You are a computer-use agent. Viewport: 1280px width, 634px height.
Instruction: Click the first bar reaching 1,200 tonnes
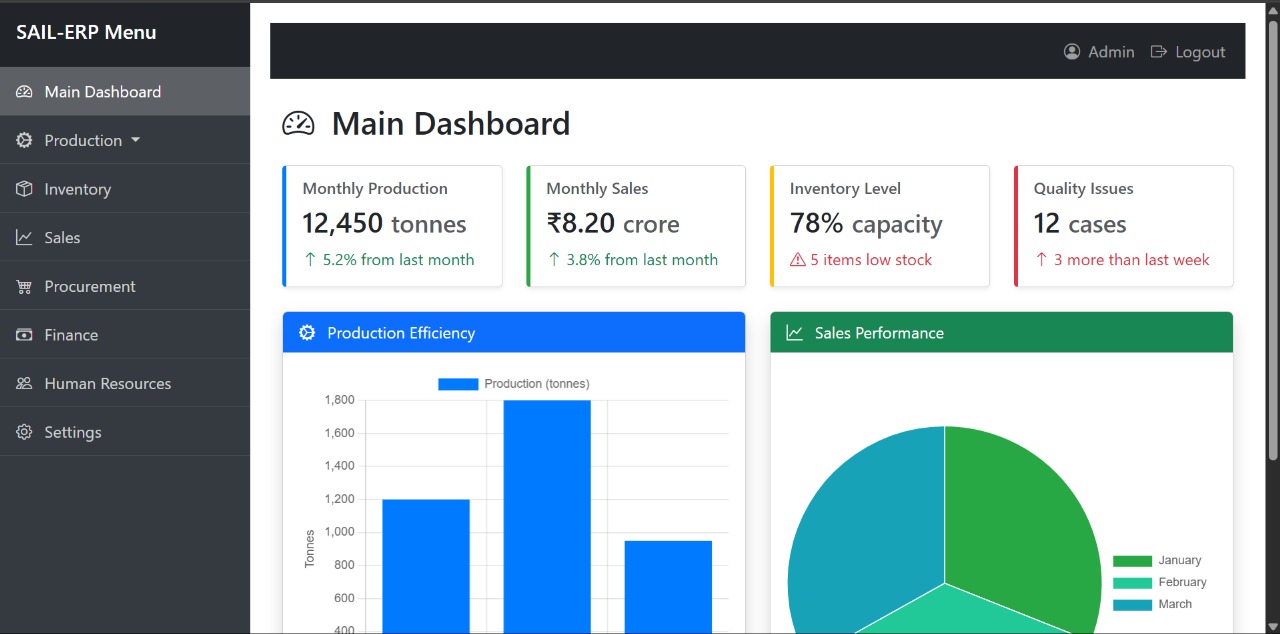(x=426, y=566)
